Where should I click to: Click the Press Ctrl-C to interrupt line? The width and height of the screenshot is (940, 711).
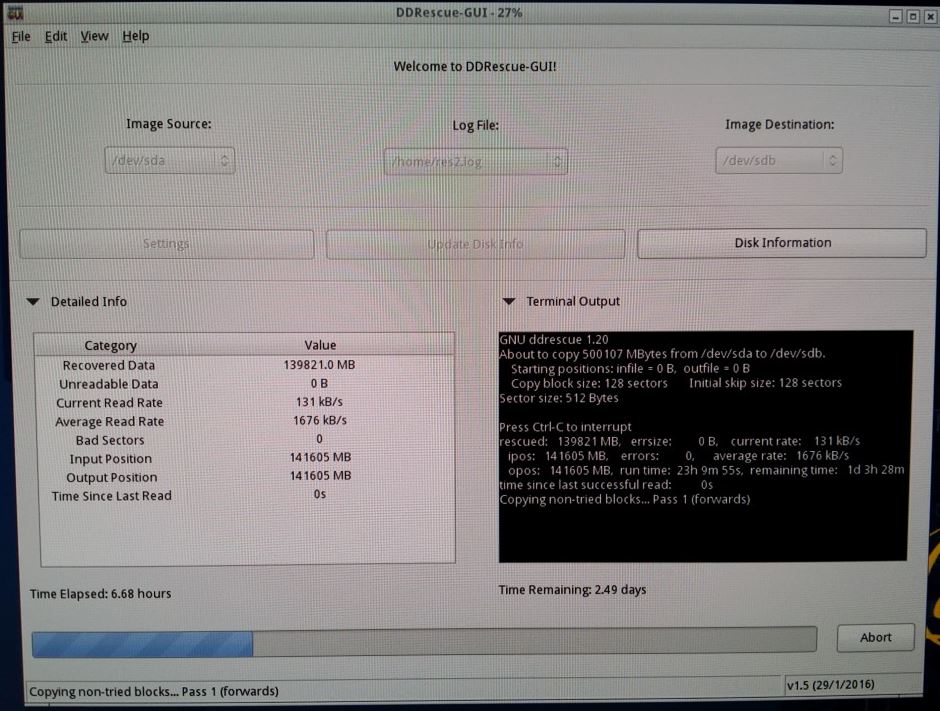tap(565, 427)
